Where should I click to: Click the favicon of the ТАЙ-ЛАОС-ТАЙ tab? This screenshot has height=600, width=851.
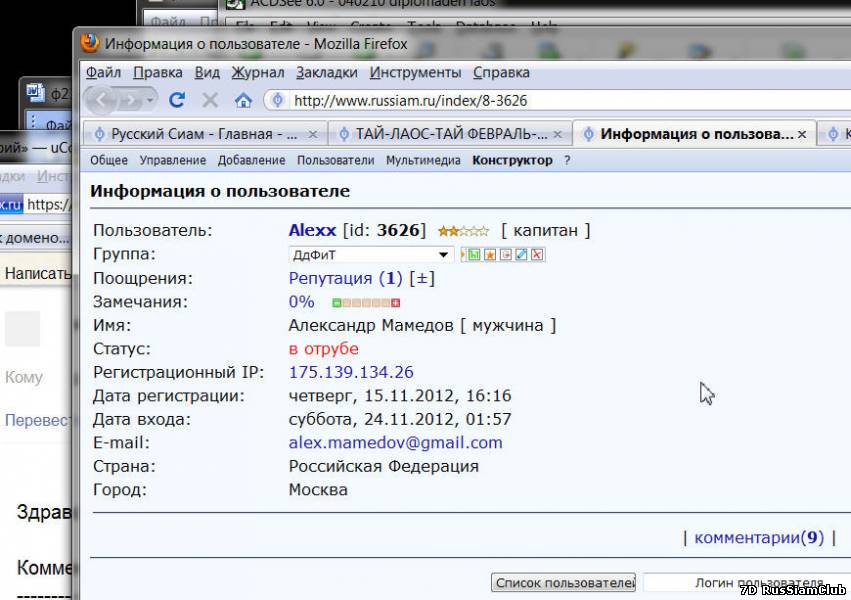tap(344, 134)
